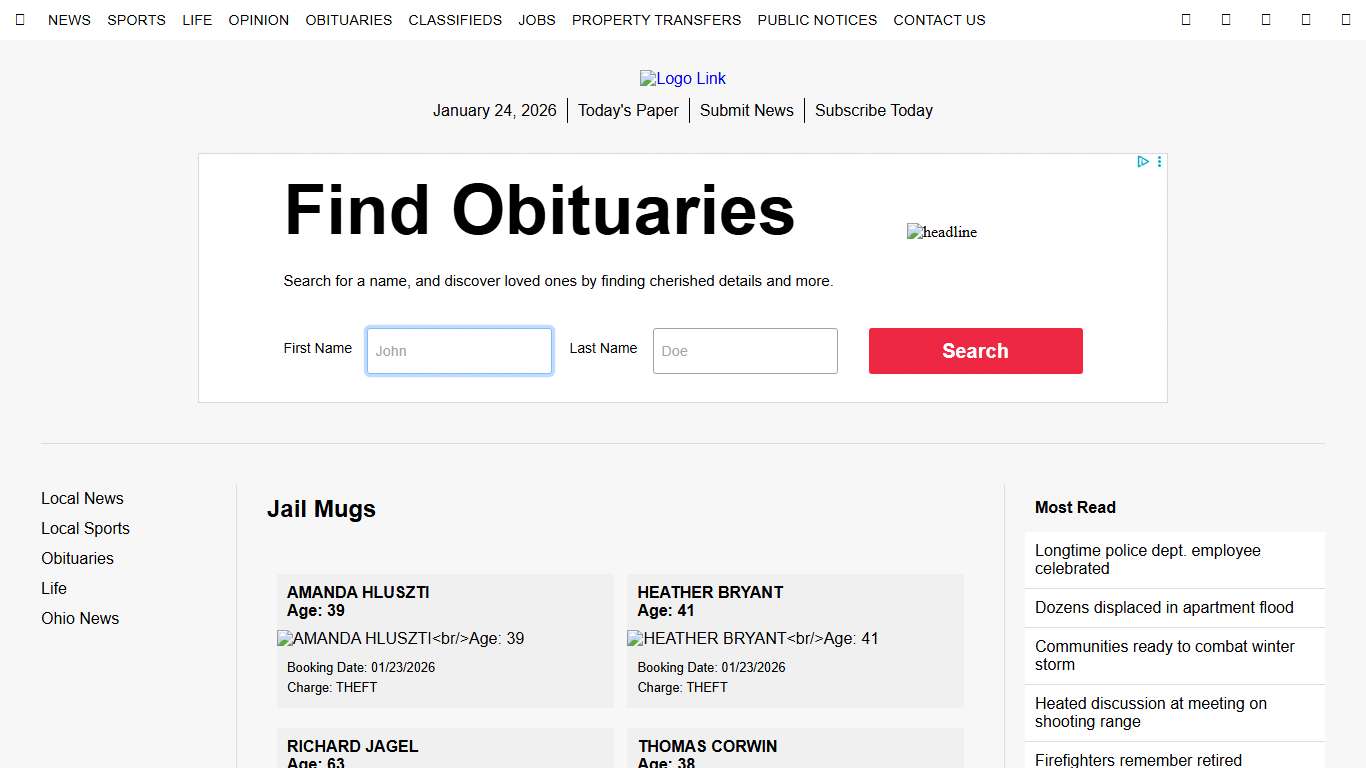The width and height of the screenshot is (1366, 768).
Task: Click the icon left of NEWS
Action: tap(20, 20)
